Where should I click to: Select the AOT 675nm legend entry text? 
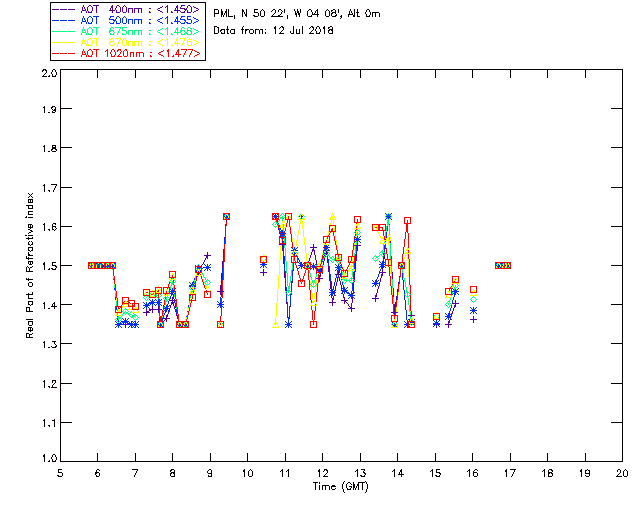pyautogui.click(x=140, y=31)
